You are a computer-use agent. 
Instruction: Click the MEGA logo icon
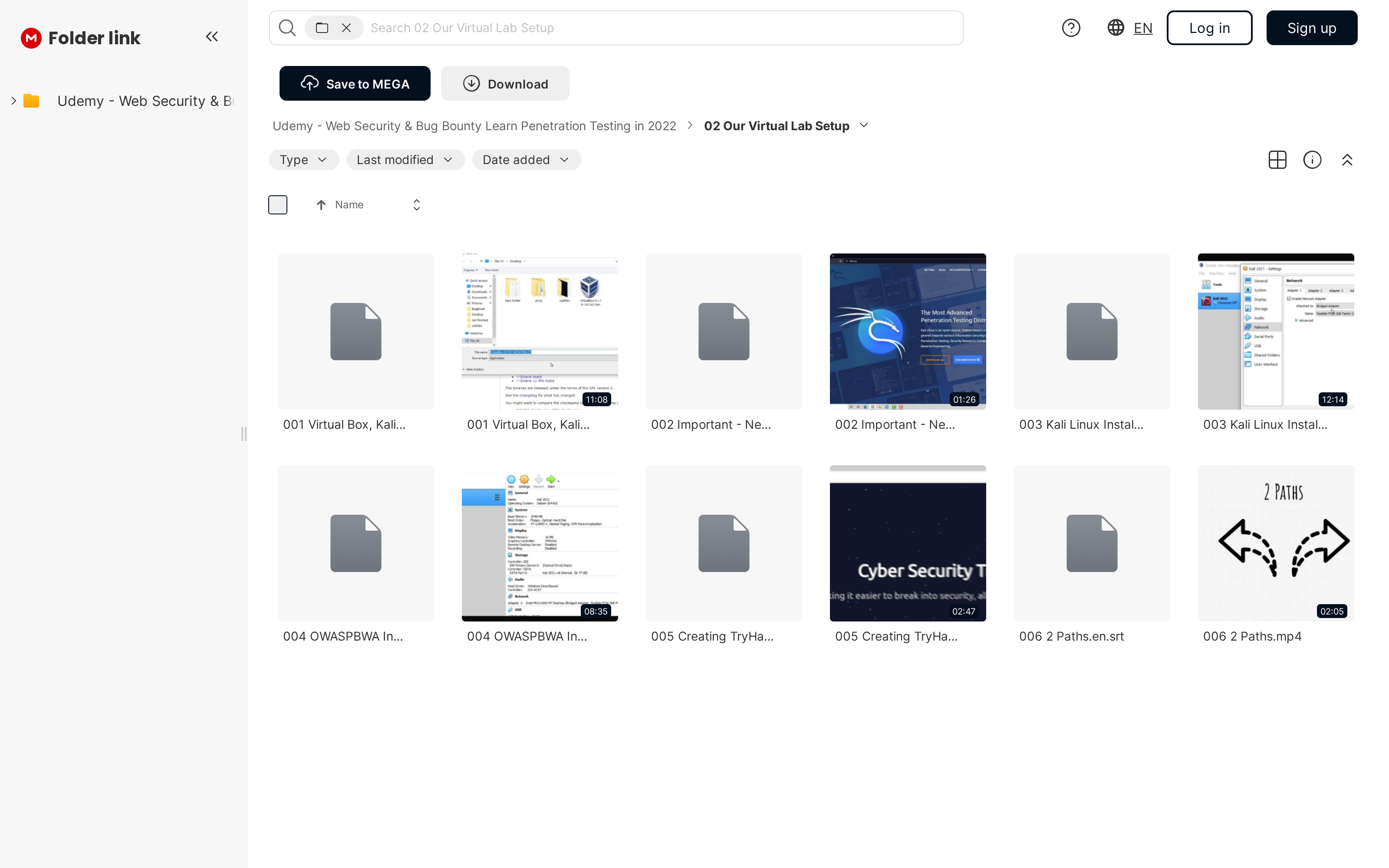tap(31, 38)
